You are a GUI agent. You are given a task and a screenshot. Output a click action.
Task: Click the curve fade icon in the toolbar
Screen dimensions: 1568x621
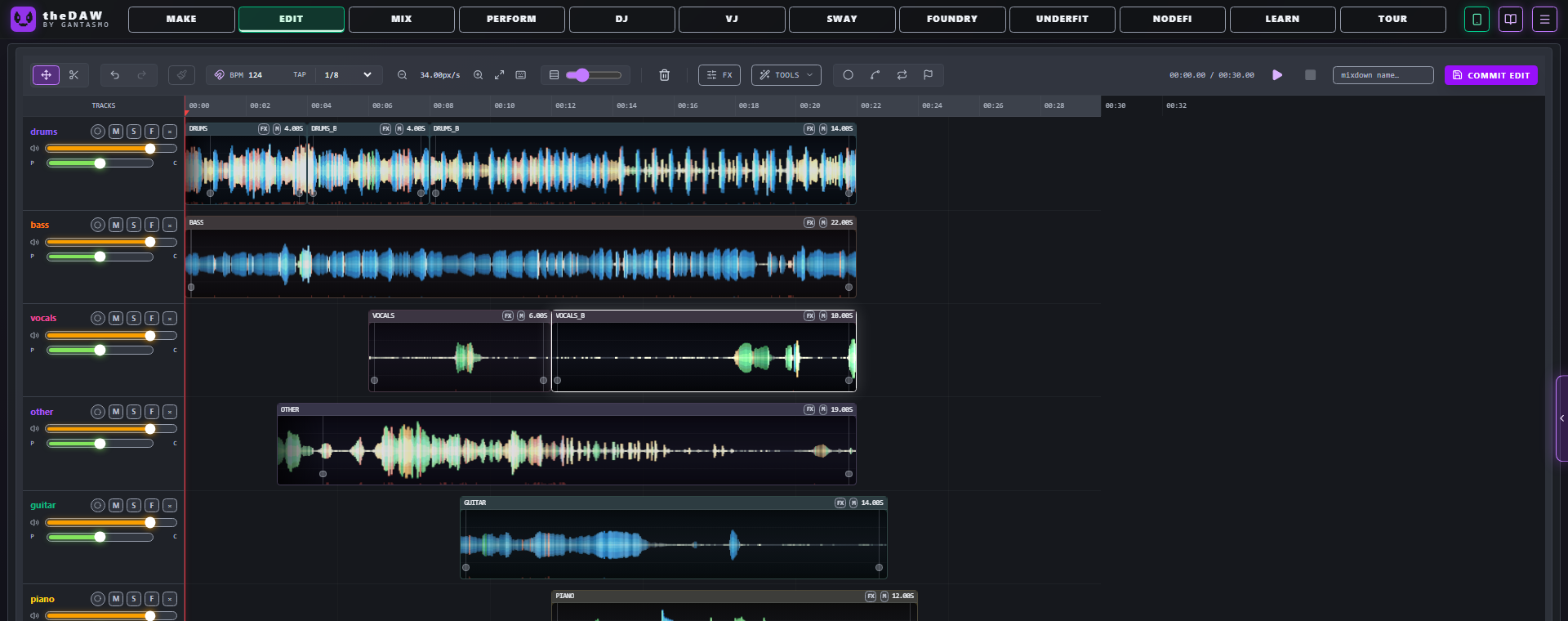click(x=875, y=75)
